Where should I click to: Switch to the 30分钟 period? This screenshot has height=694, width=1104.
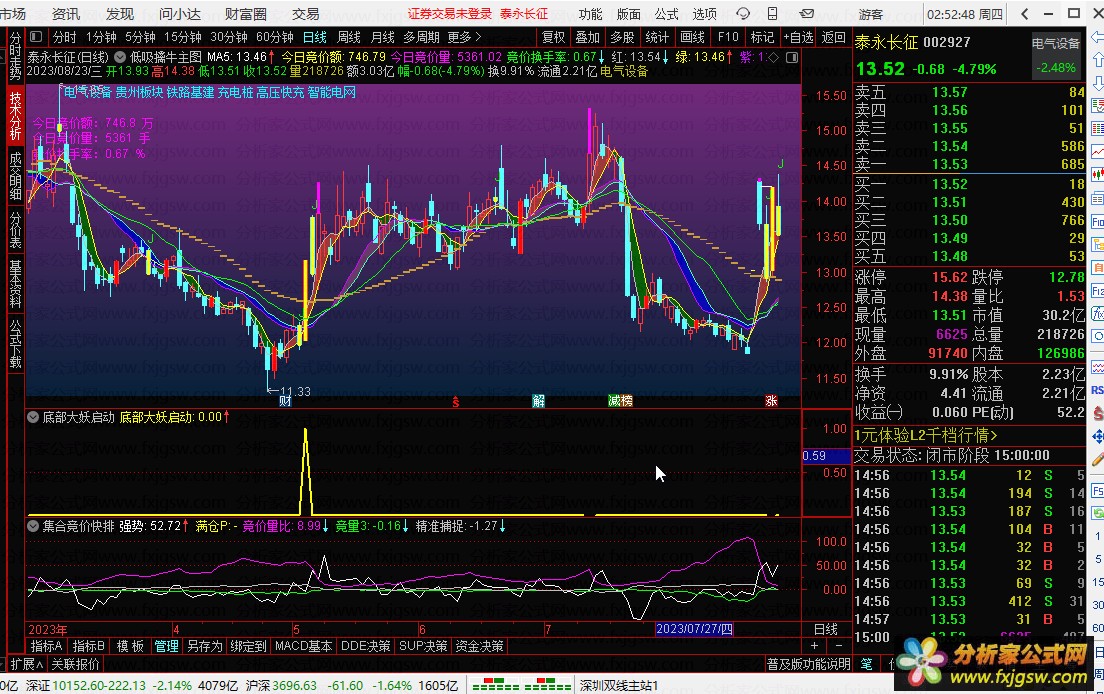click(x=229, y=37)
